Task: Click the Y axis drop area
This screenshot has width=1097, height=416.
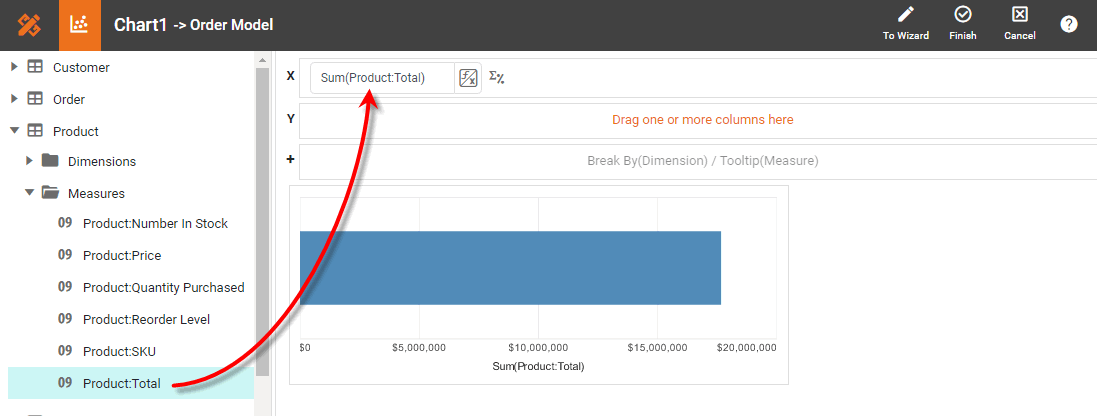Action: 702,120
